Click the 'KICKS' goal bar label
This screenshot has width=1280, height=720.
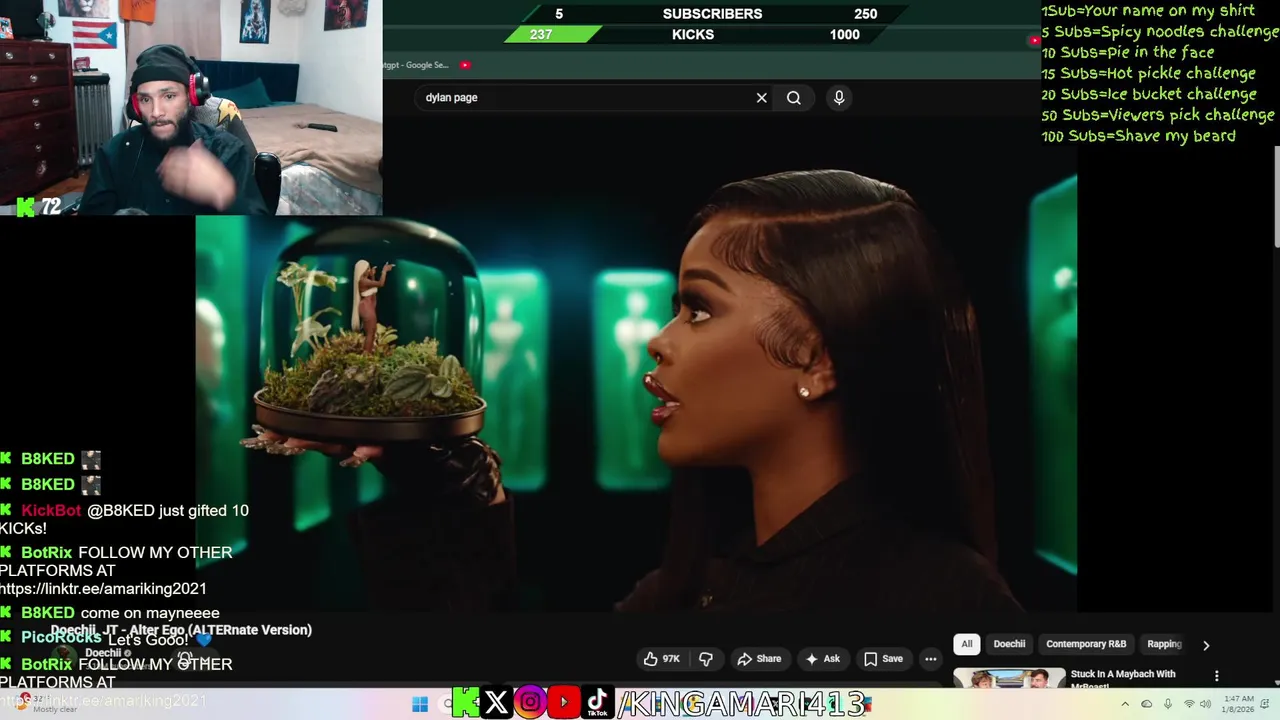pyautogui.click(x=693, y=34)
